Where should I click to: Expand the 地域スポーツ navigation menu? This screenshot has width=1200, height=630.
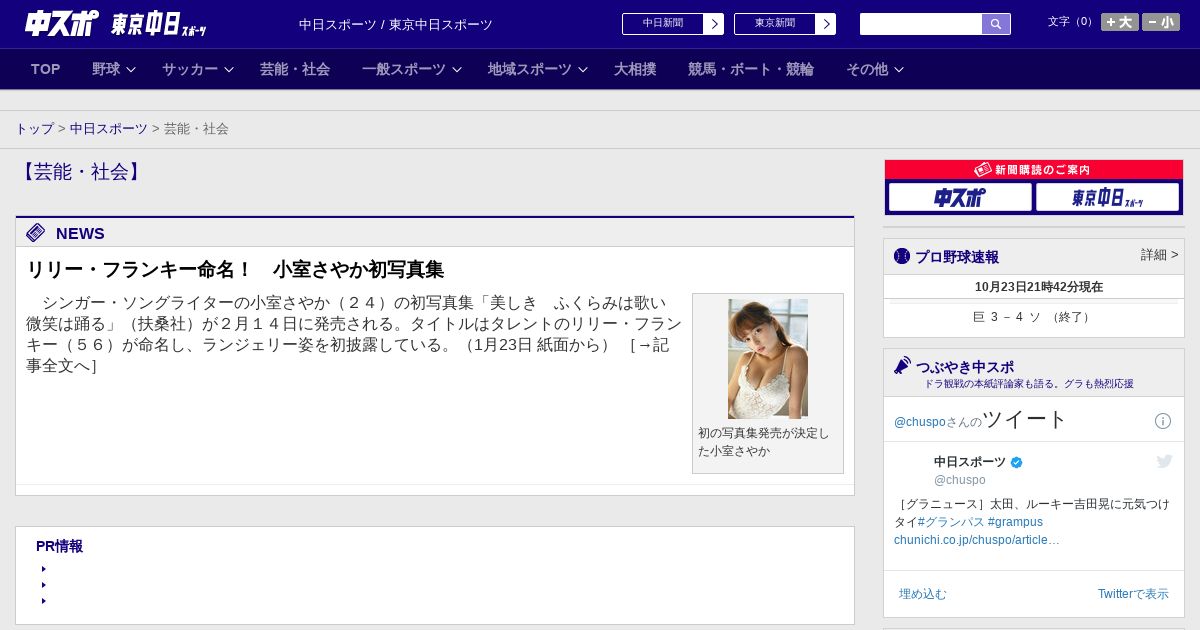pyautogui.click(x=538, y=69)
